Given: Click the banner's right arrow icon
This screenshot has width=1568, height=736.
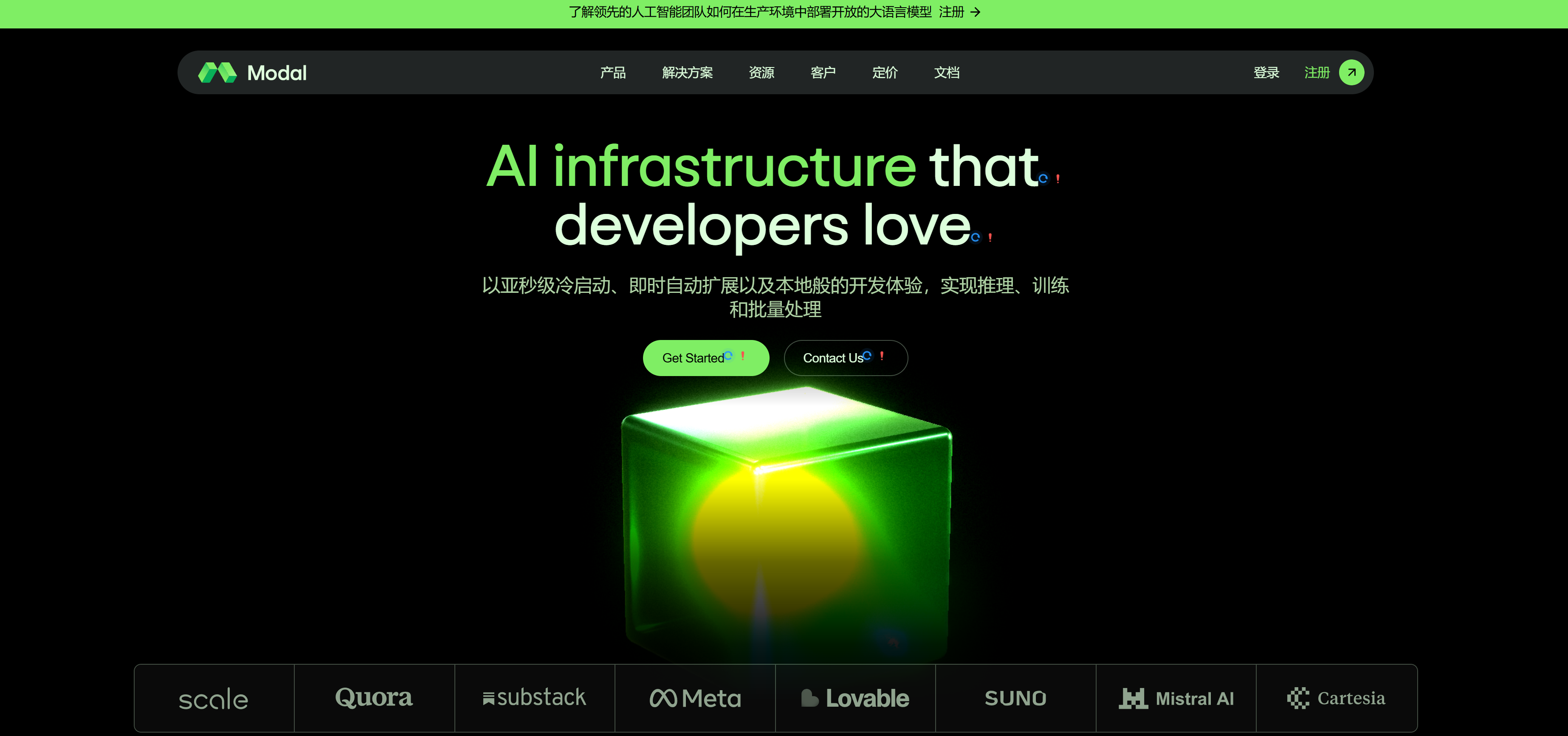Looking at the screenshot, I should (x=976, y=12).
